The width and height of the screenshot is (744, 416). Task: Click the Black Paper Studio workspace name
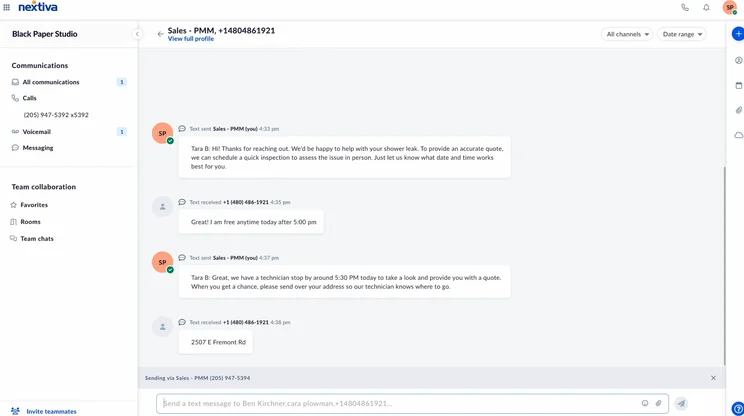(x=45, y=34)
